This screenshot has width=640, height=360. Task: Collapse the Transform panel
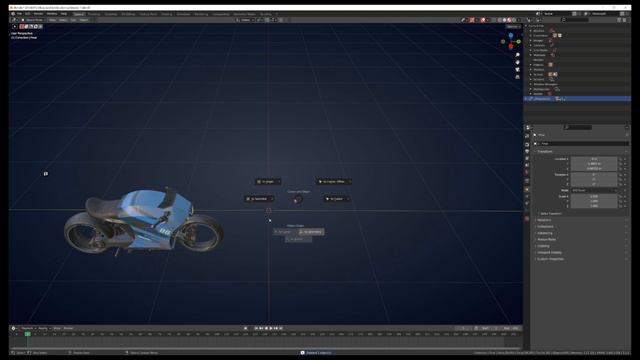pos(544,151)
